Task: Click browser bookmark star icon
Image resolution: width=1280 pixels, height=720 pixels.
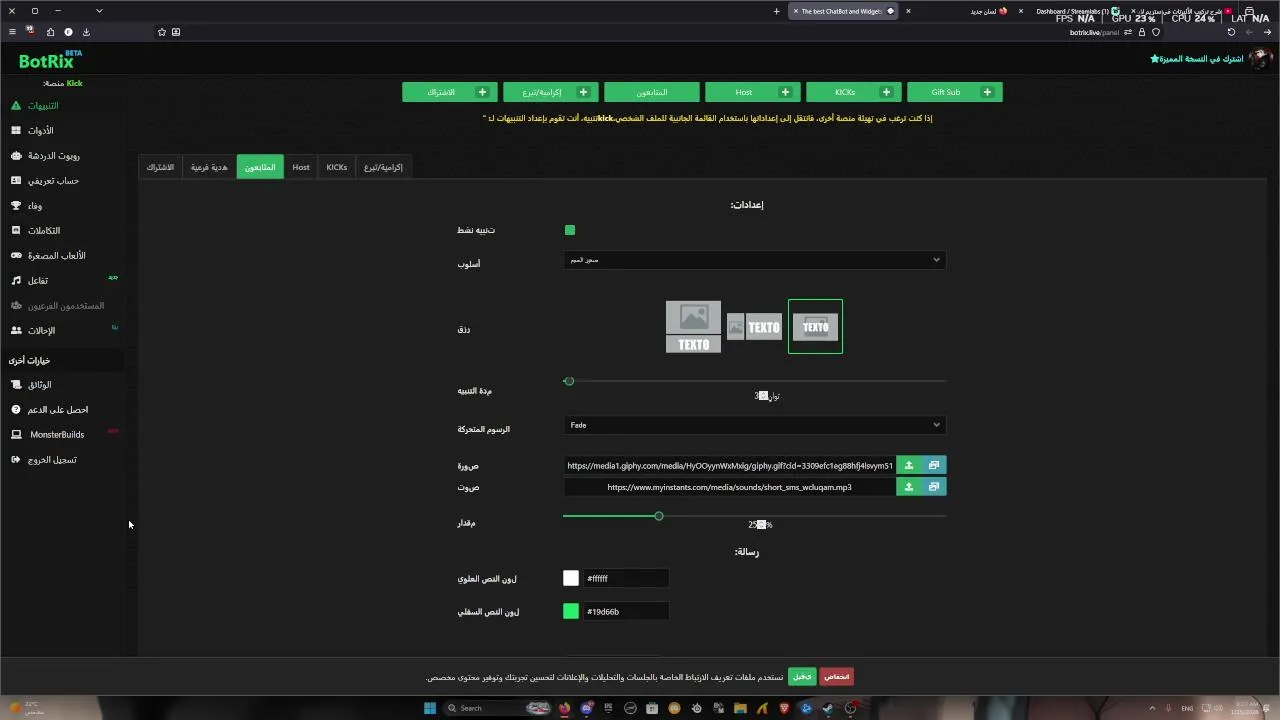Action: tap(161, 32)
